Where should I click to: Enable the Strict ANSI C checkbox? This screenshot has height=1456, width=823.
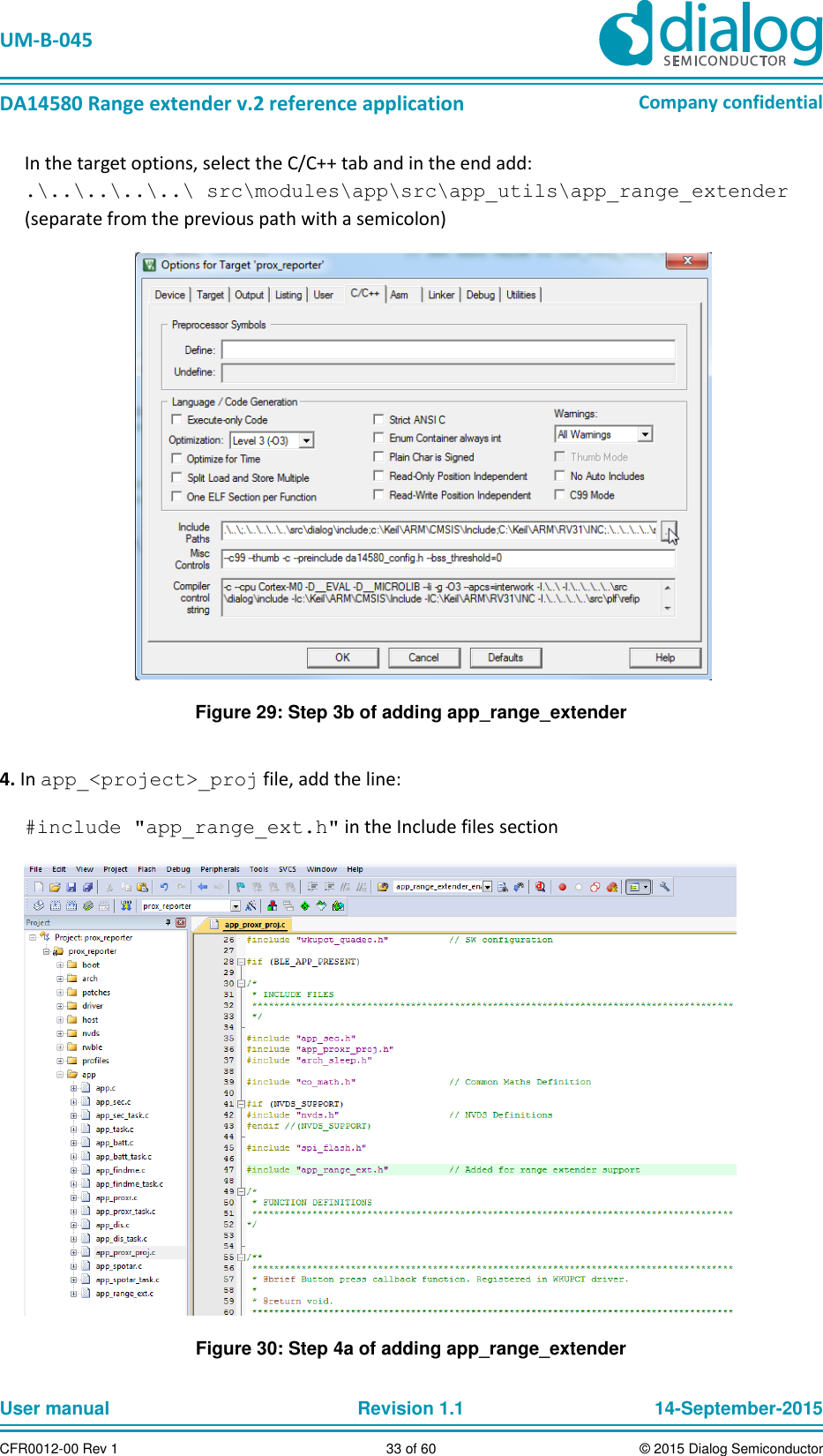coord(378,420)
